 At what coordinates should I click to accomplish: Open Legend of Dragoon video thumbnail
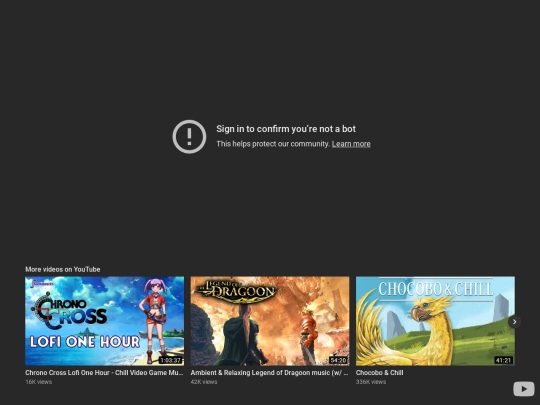pyautogui.click(x=270, y=321)
